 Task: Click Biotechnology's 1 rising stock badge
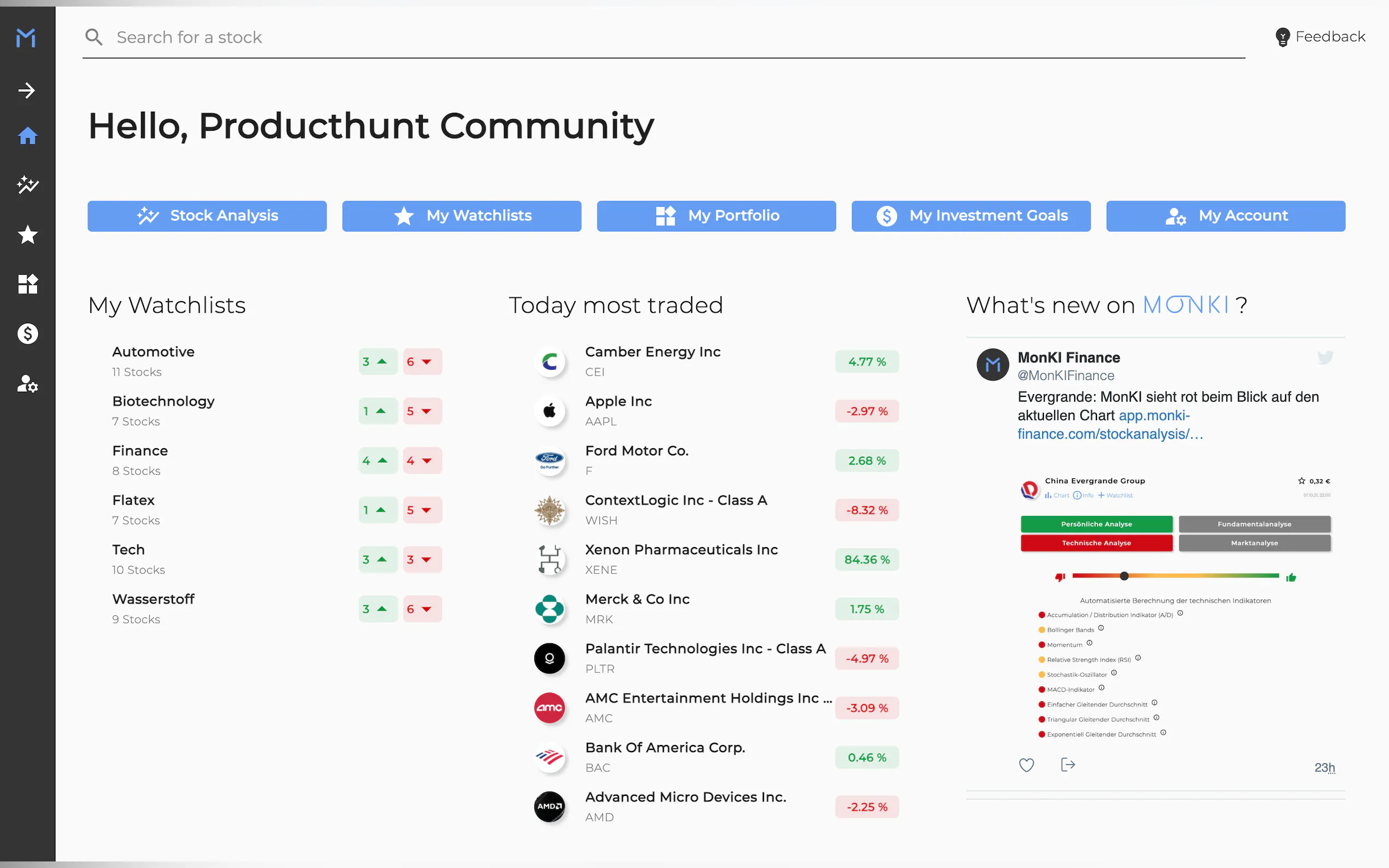pos(377,411)
